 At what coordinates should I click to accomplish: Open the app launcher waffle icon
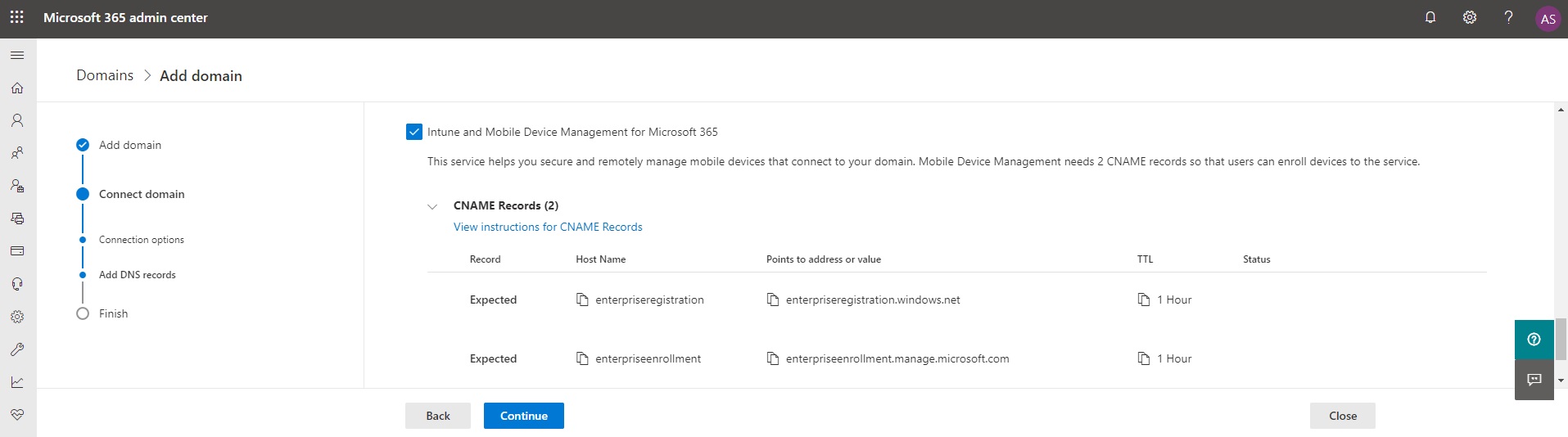click(17, 17)
